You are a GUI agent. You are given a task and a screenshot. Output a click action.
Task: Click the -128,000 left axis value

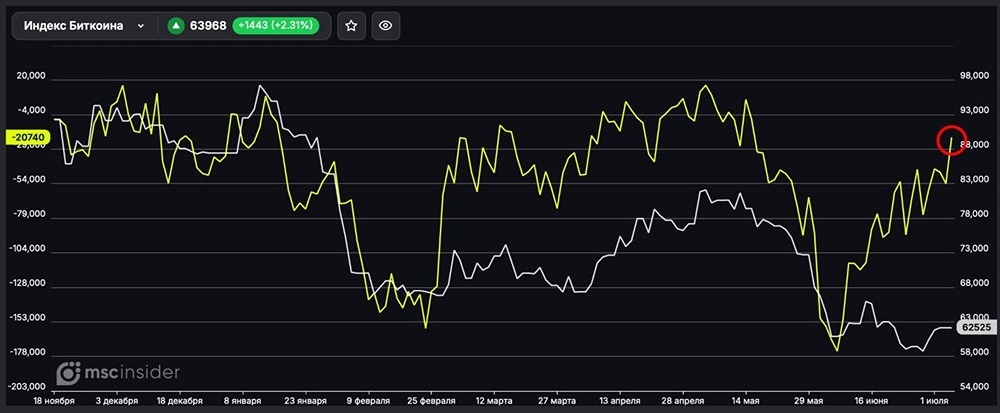28,284
